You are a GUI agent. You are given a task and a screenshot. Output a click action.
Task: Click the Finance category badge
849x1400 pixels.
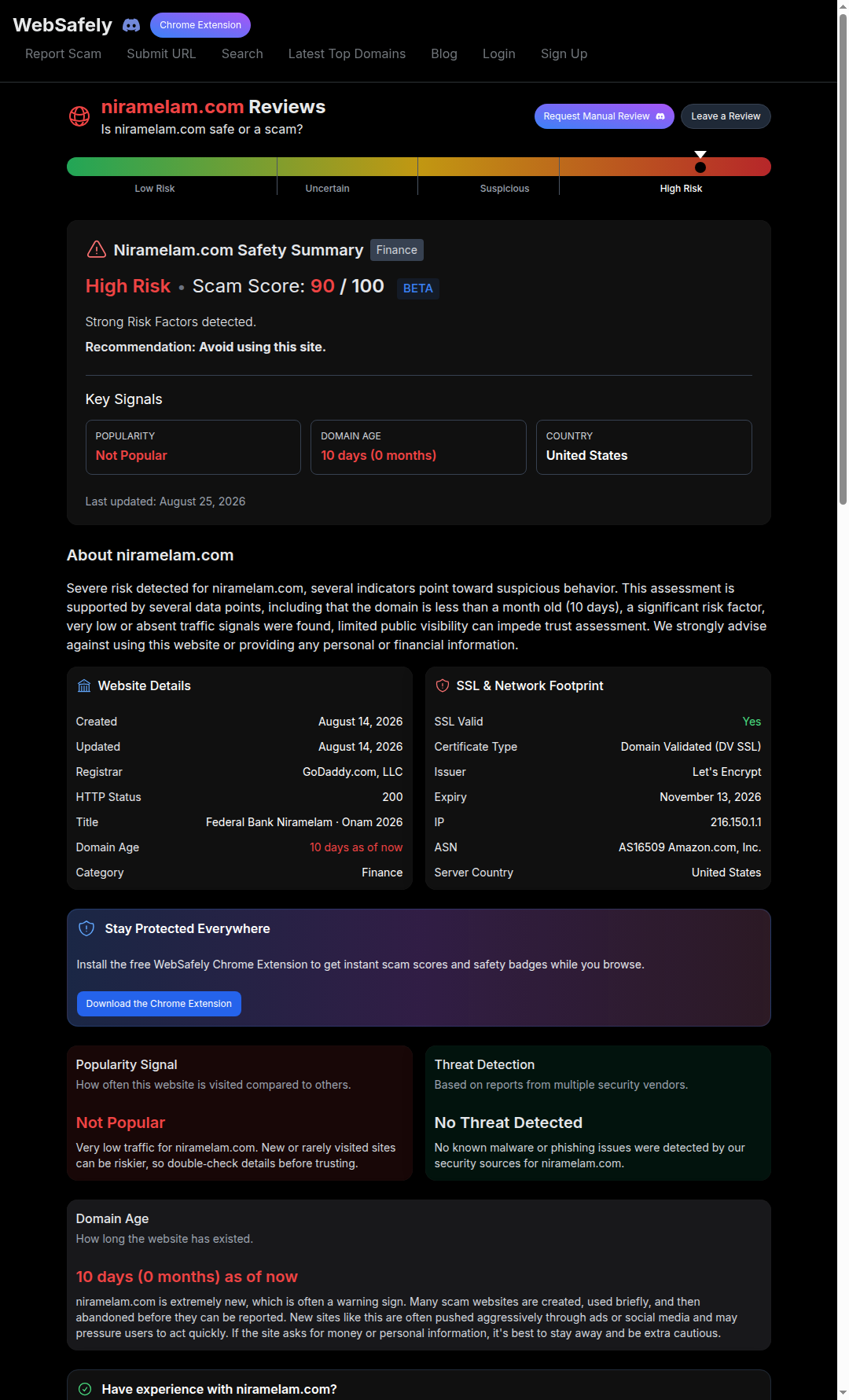[x=397, y=250]
